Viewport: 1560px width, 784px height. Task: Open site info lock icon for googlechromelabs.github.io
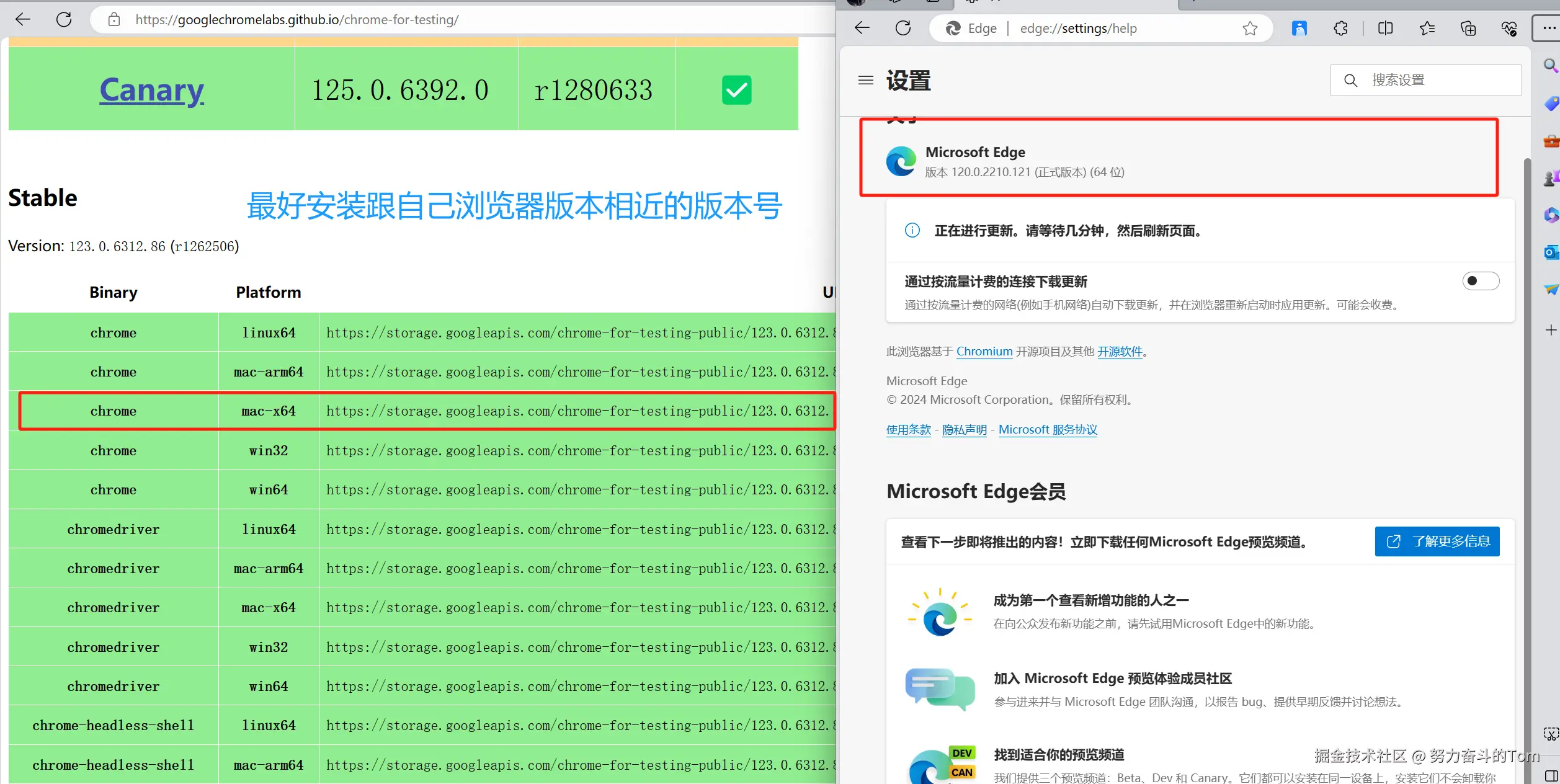(x=114, y=20)
